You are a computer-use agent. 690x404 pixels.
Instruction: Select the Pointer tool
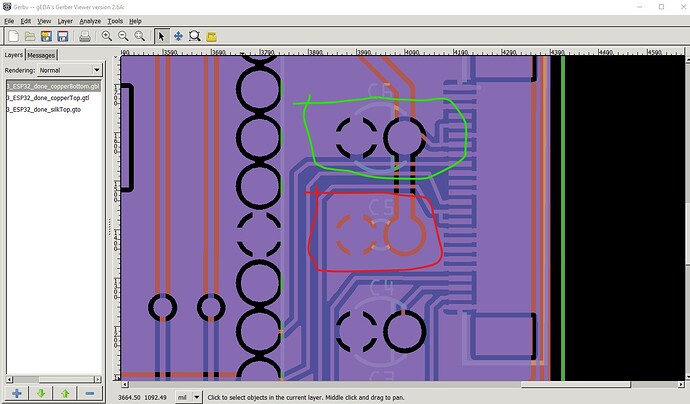tap(161, 36)
